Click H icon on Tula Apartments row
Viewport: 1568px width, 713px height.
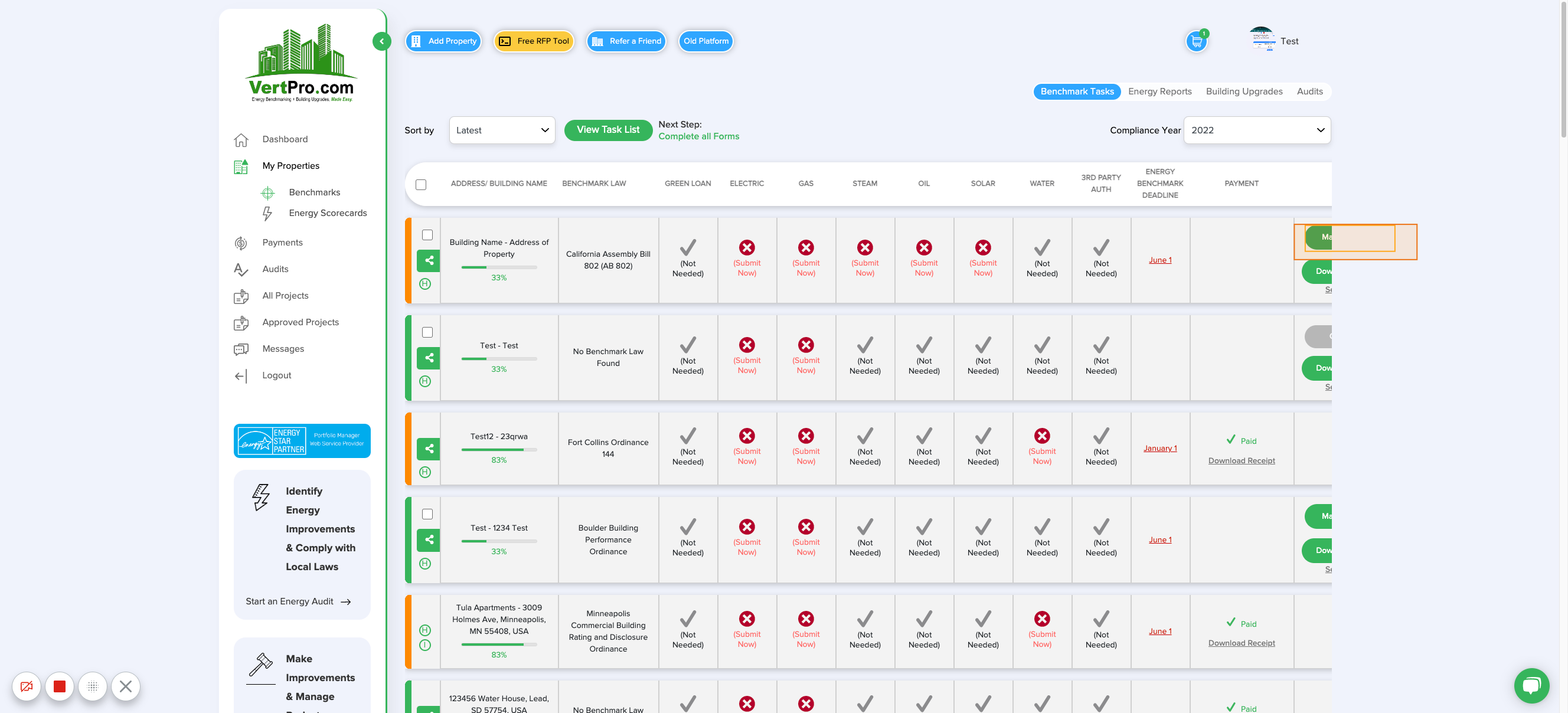pos(425,630)
